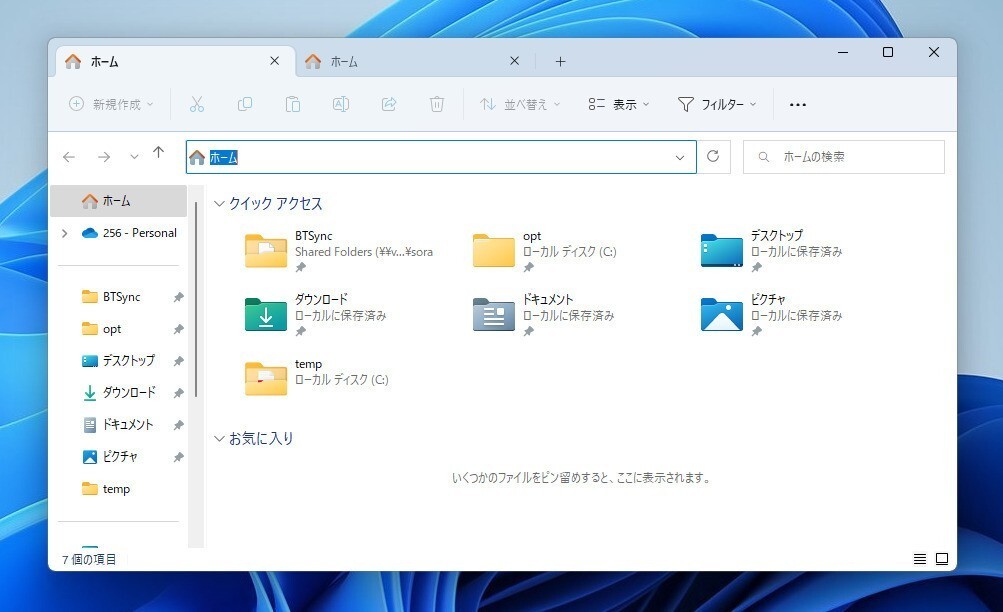This screenshot has width=1003, height=612.
Task: Click the Share icon in toolbar
Action: [x=389, y=104]
